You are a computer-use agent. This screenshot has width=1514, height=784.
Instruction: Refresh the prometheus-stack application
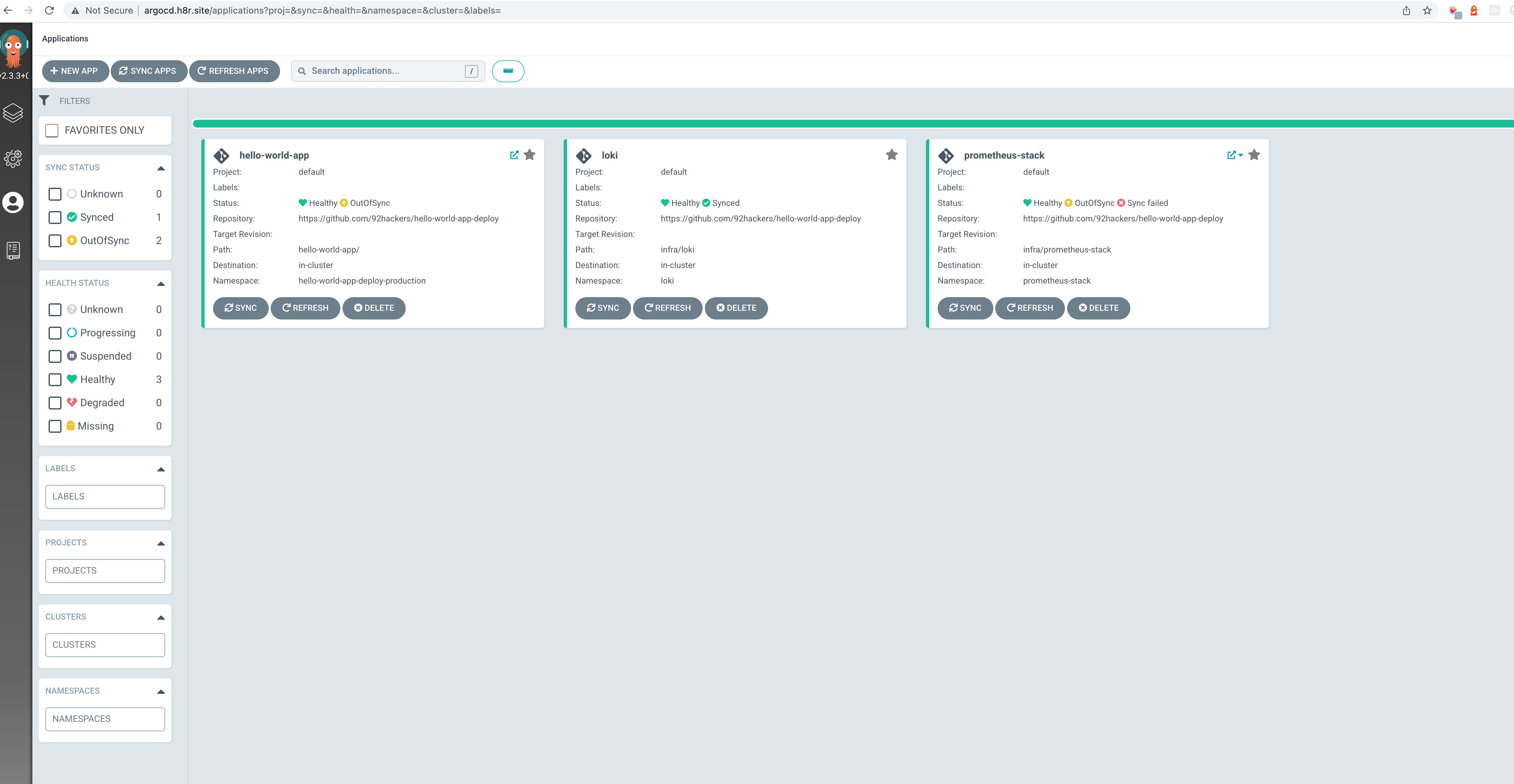click(1030, 308)
